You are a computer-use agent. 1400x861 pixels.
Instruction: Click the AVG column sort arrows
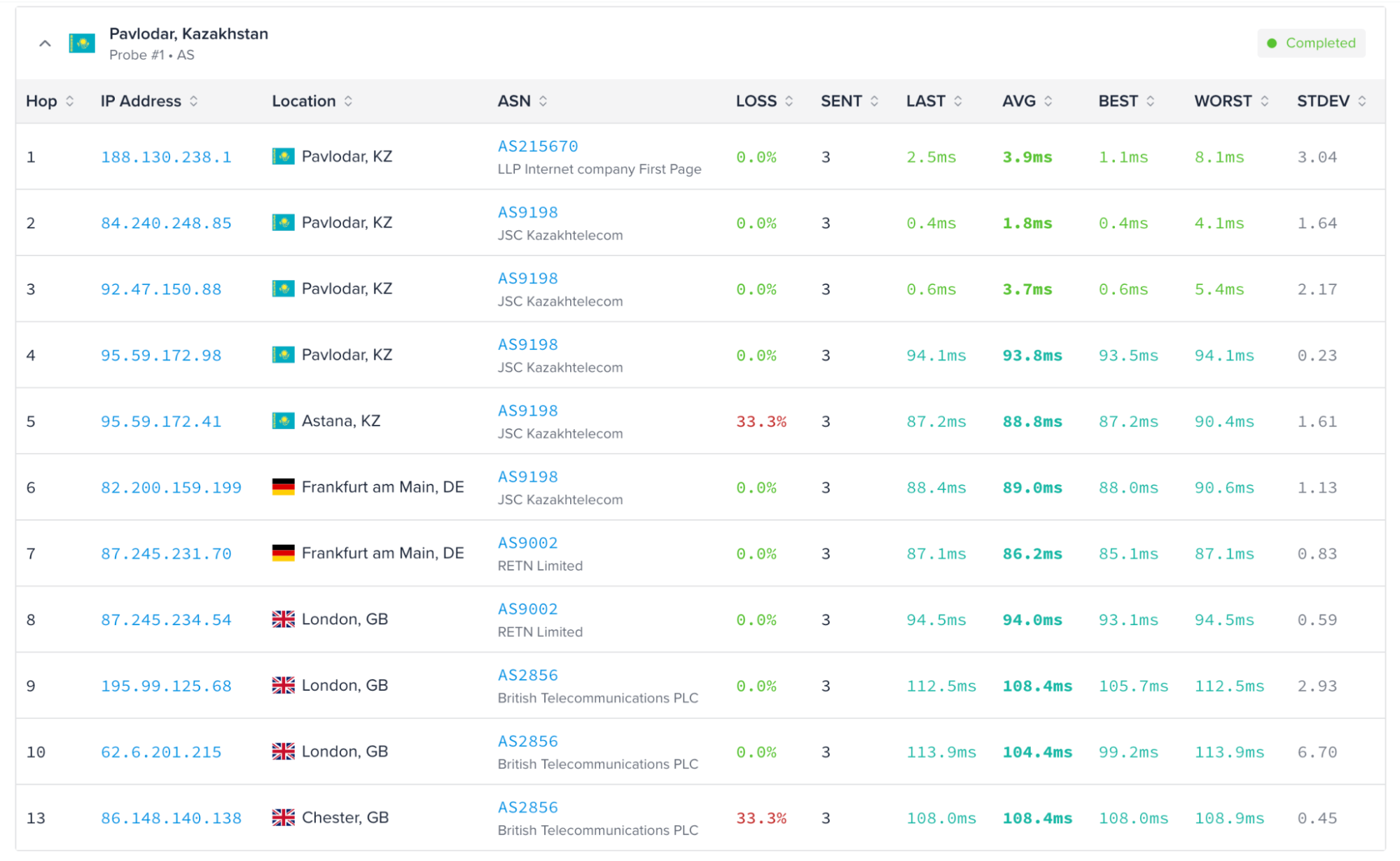pos(1048,101)
